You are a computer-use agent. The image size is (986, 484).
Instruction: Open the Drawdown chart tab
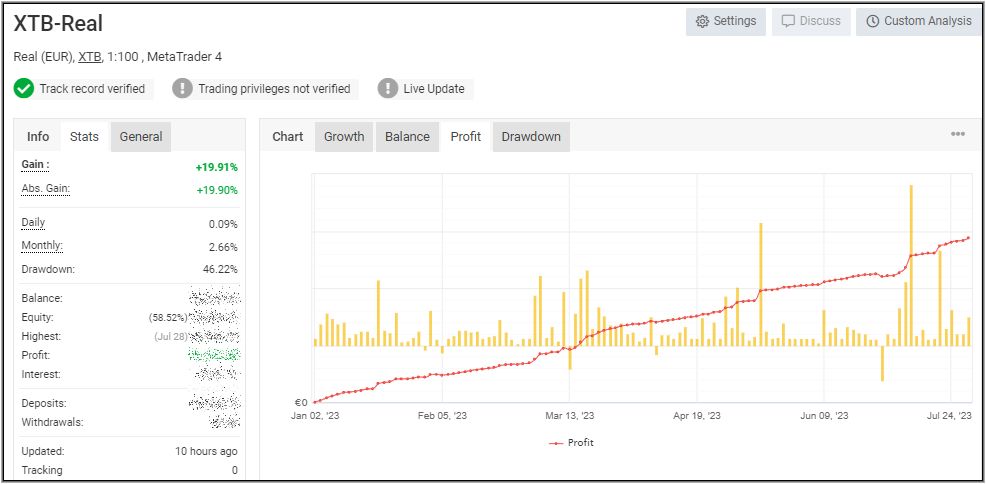coord(531,137)
